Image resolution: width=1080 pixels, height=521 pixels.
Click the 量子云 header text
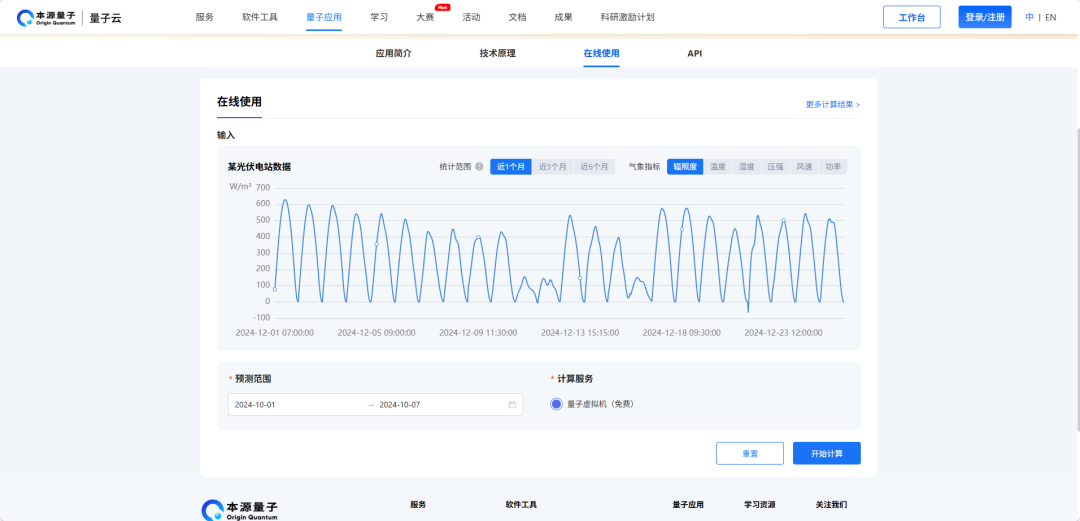point(105,18)
